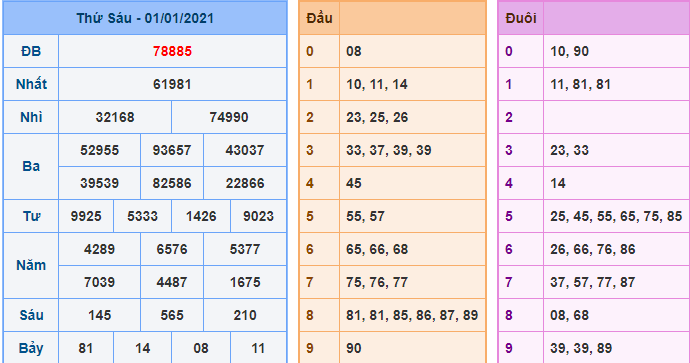Click the Tư prize number 9925
690x363 pixels.
(86, 216)
